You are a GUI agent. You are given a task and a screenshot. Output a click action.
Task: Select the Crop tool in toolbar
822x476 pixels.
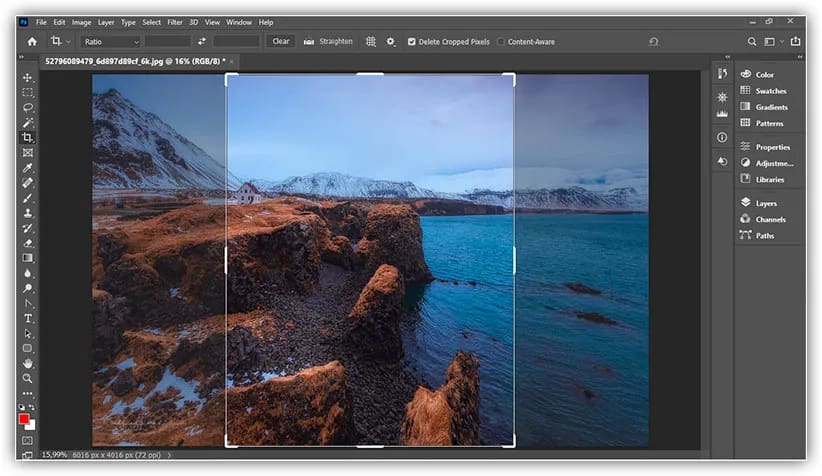click(28, 138)
